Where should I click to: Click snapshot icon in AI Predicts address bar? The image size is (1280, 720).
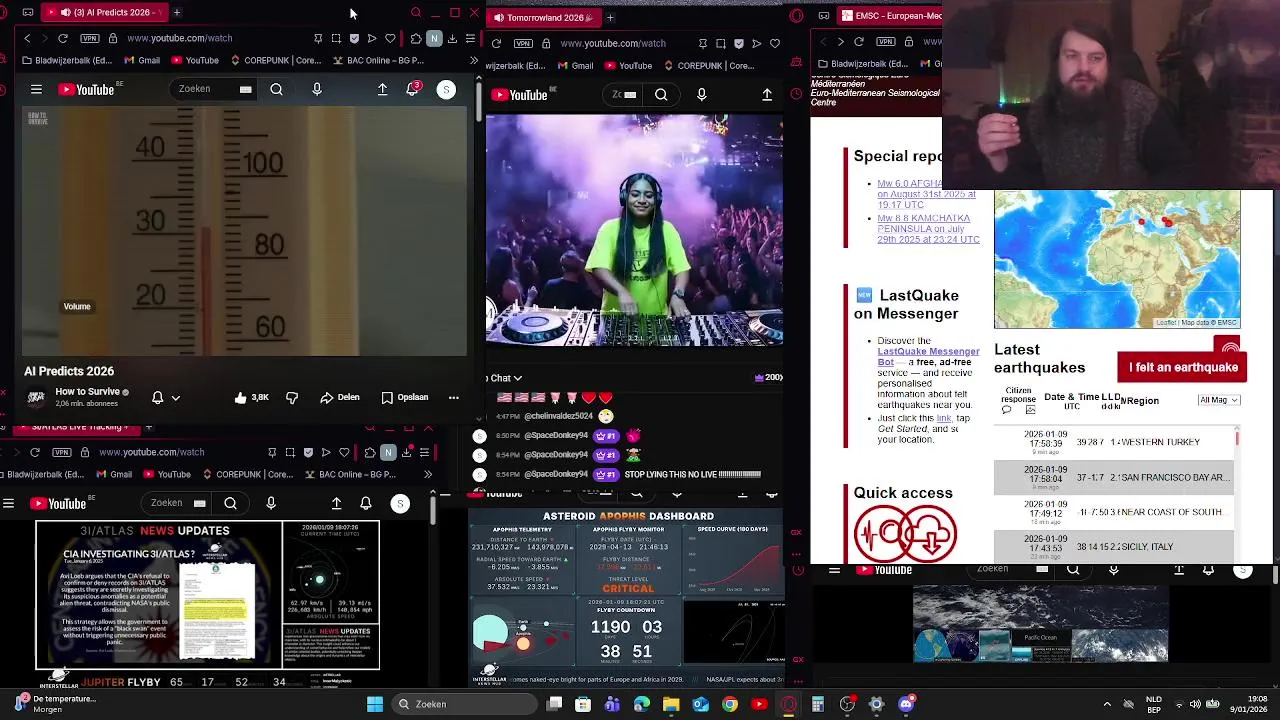[x=336, y=38]
